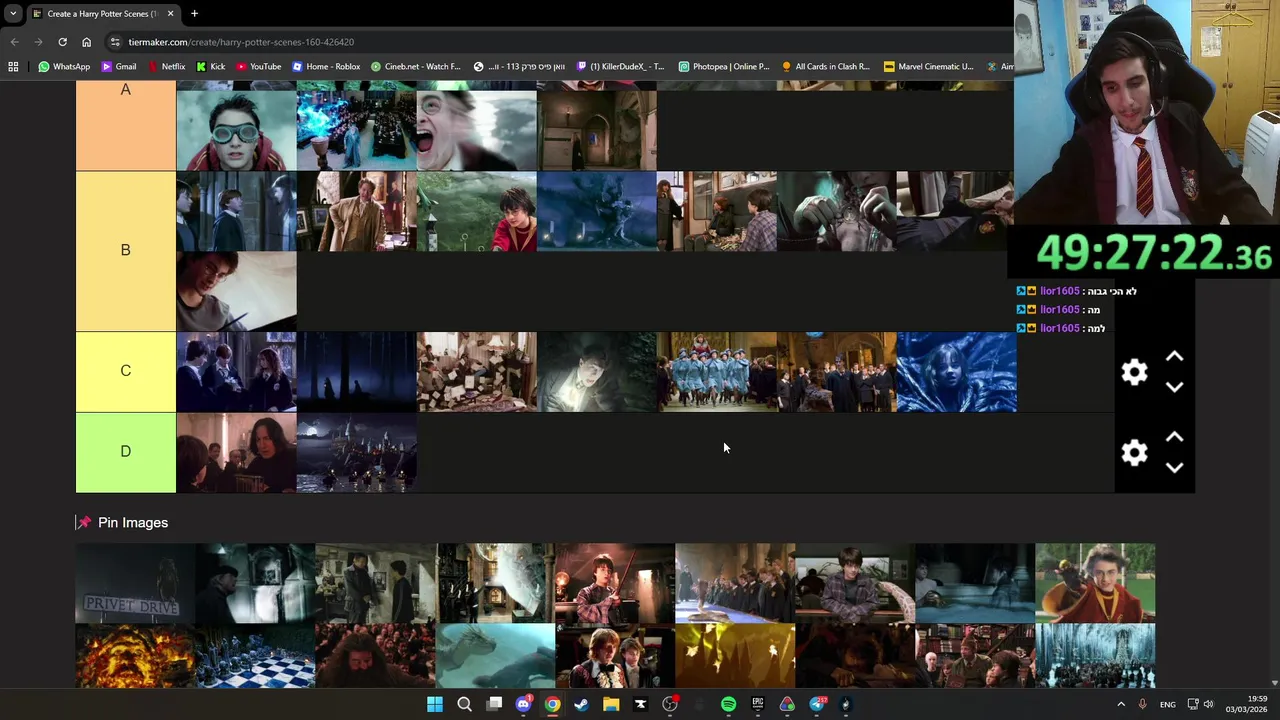This screenshot has width=1280, height=720.
Task: Select Hogwarts castle night image in tier D
Action: (356, 453)
